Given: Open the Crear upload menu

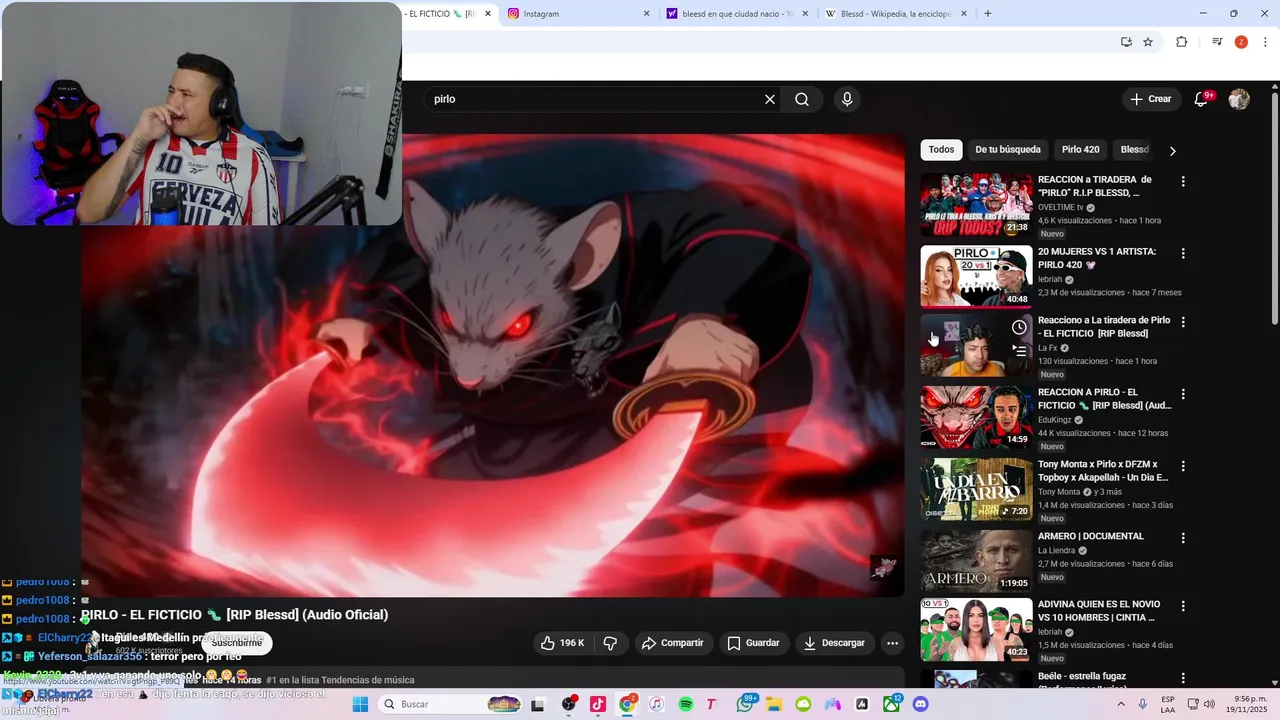Looking at the screenshot, I should [x=1151, y=99].
